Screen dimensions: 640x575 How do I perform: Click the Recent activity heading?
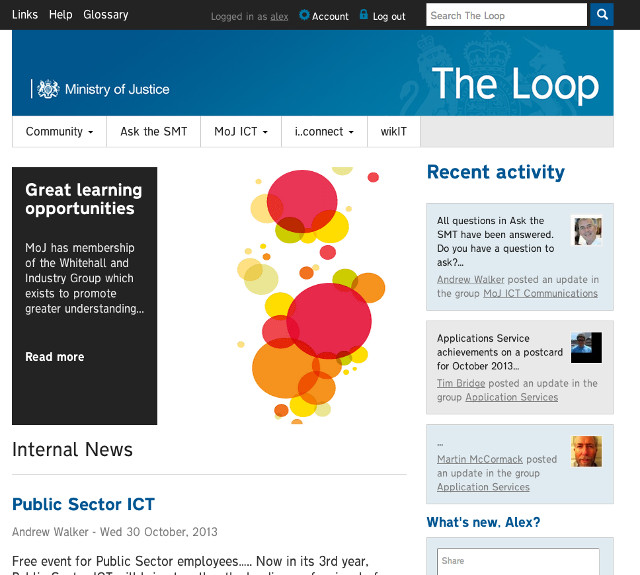pyautogui.click(x=496, y=172)
